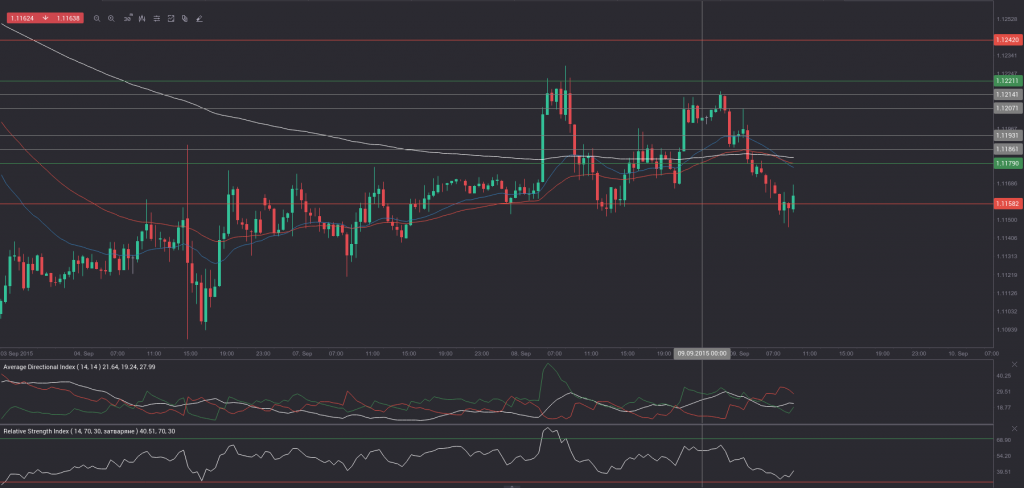Select the red 1.12420 price level tag
This screenshot has height=488, width=1024.
(x=1007, y=39)
